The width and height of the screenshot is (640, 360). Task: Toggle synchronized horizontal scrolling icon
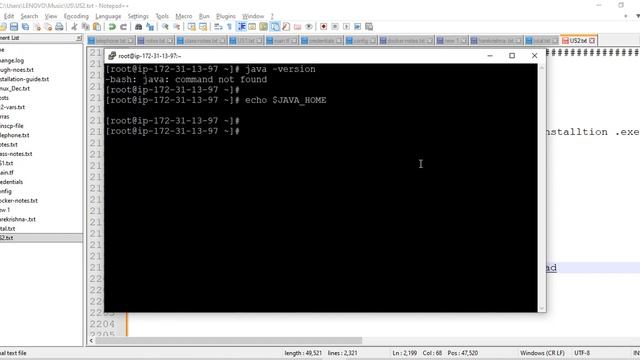pyautogui.click(x=203, y=27)
